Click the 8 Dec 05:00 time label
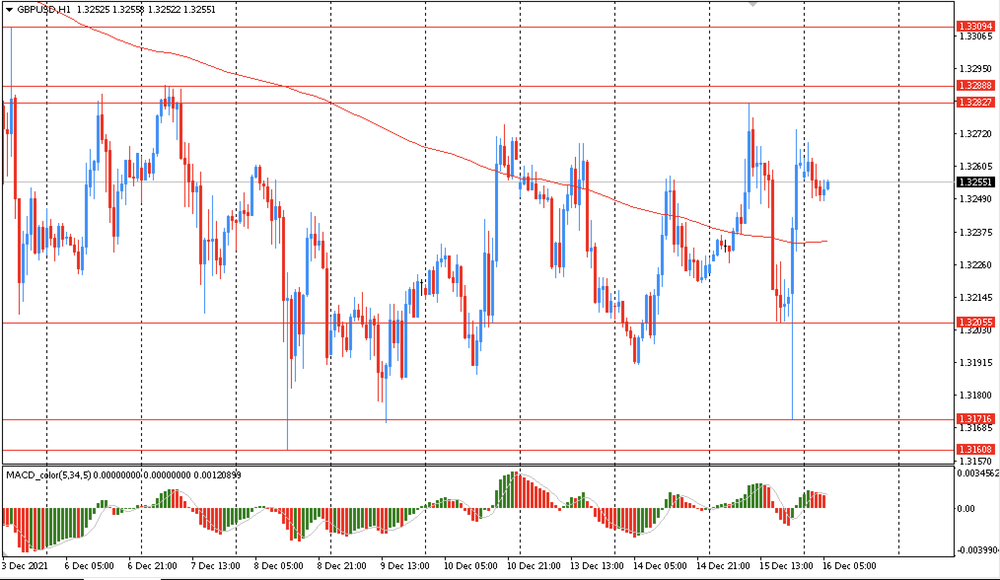1000x580 pixels. [279, 566]
